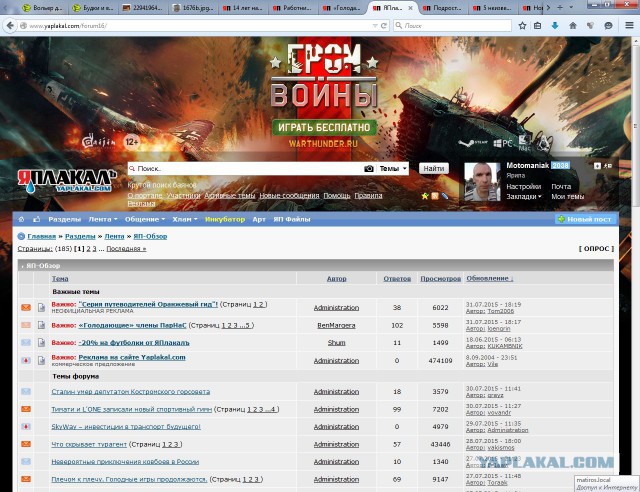Collapse the 'ЯП-Обзор' section header arrow
Viewport: 640px width, 492px height.
coord(22,266)
